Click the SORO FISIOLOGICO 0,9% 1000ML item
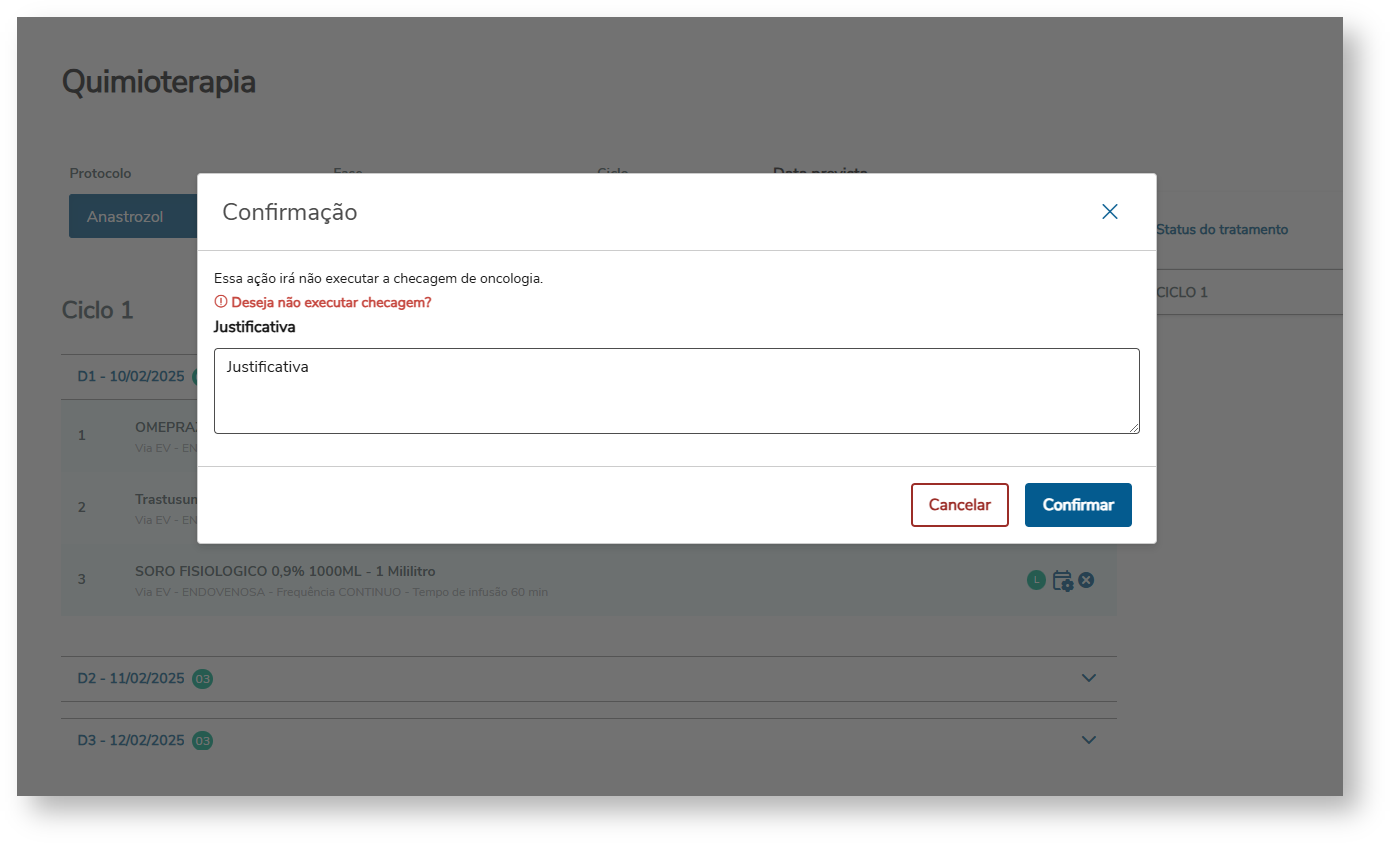1391x844 pixels. (x=285, y=572)
